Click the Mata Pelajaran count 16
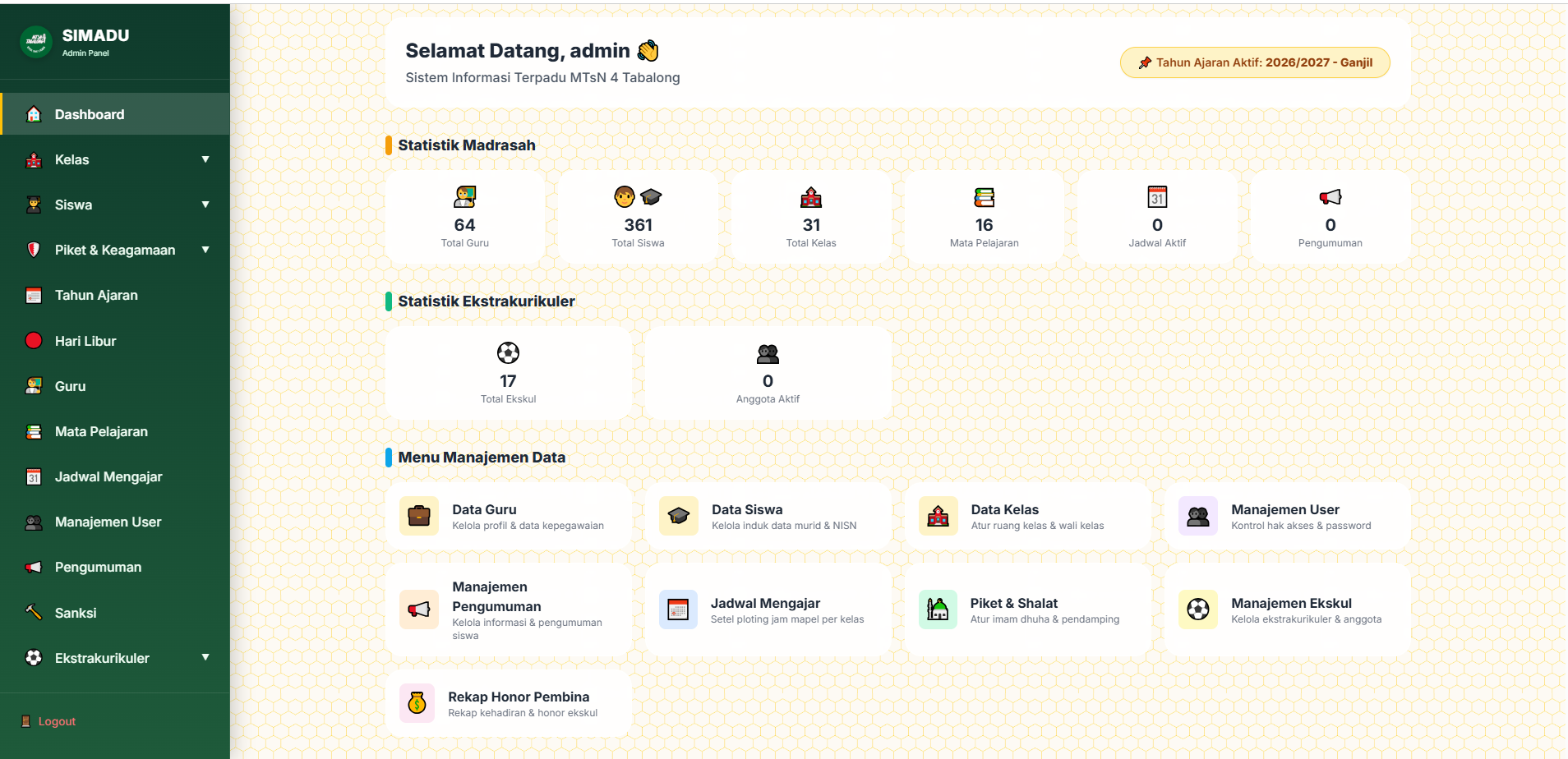The image size is (1568, 759). click(985, 225)
